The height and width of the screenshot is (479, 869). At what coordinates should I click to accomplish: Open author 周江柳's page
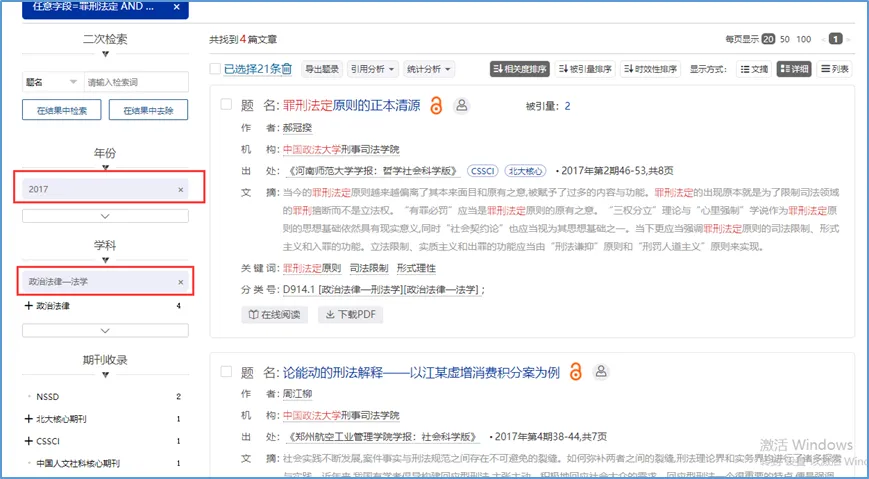click(x=298, y=394)
